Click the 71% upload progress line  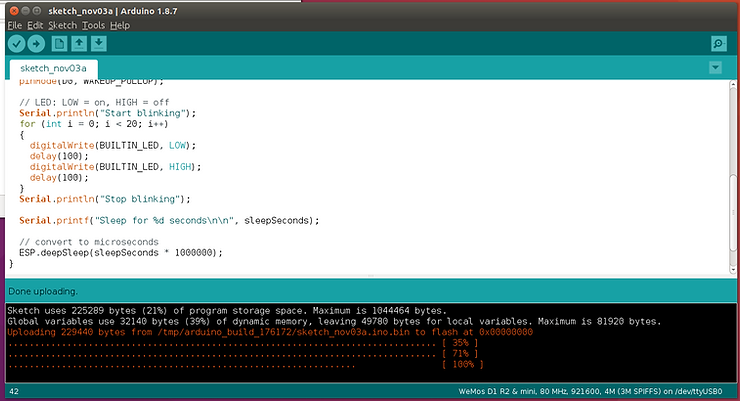pos(243,354)
